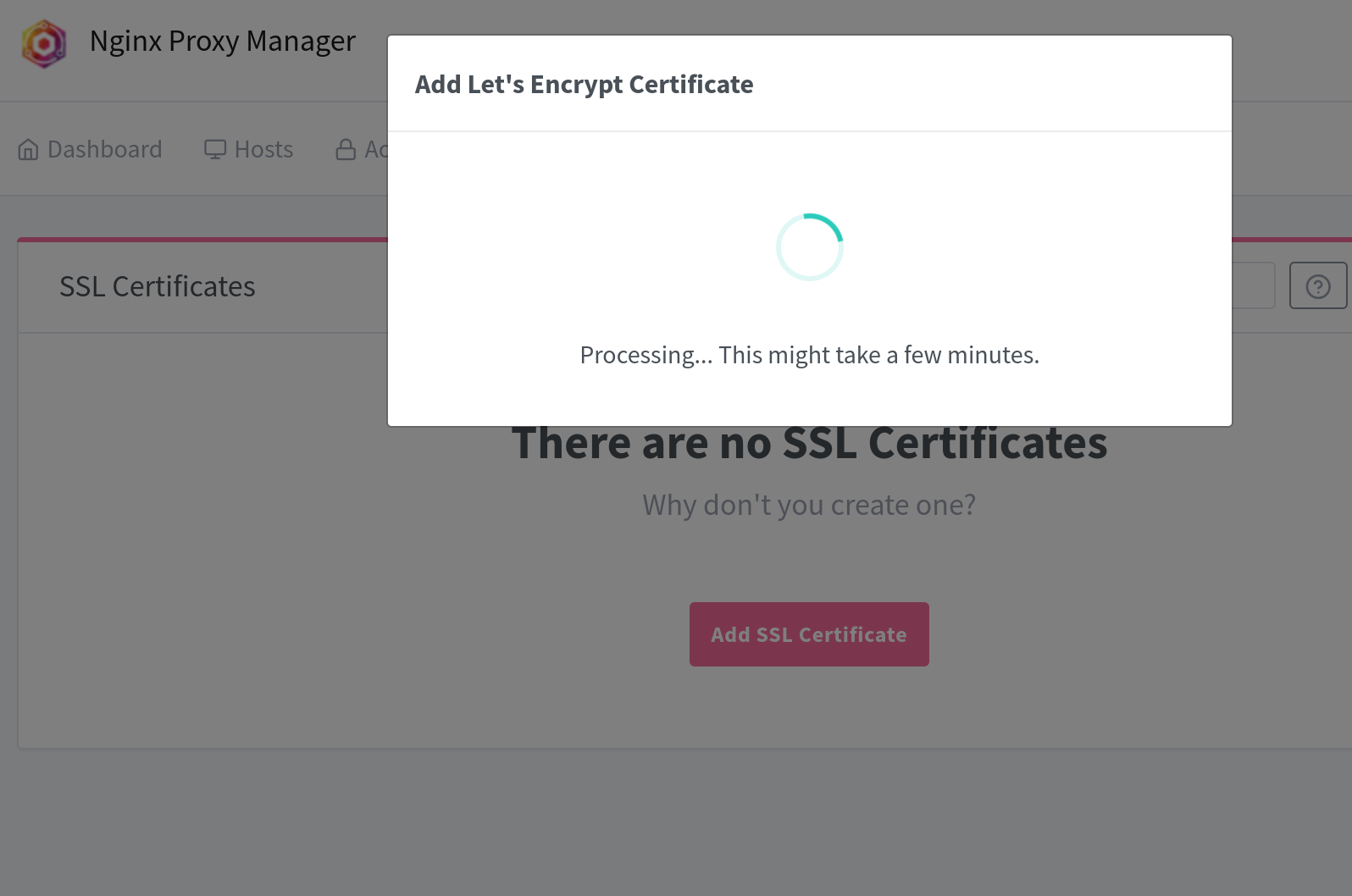The height and width of the screenshot is (896, 1352).
Task: Click the Access Lists padlock icon
Action: tap(346, 150)
